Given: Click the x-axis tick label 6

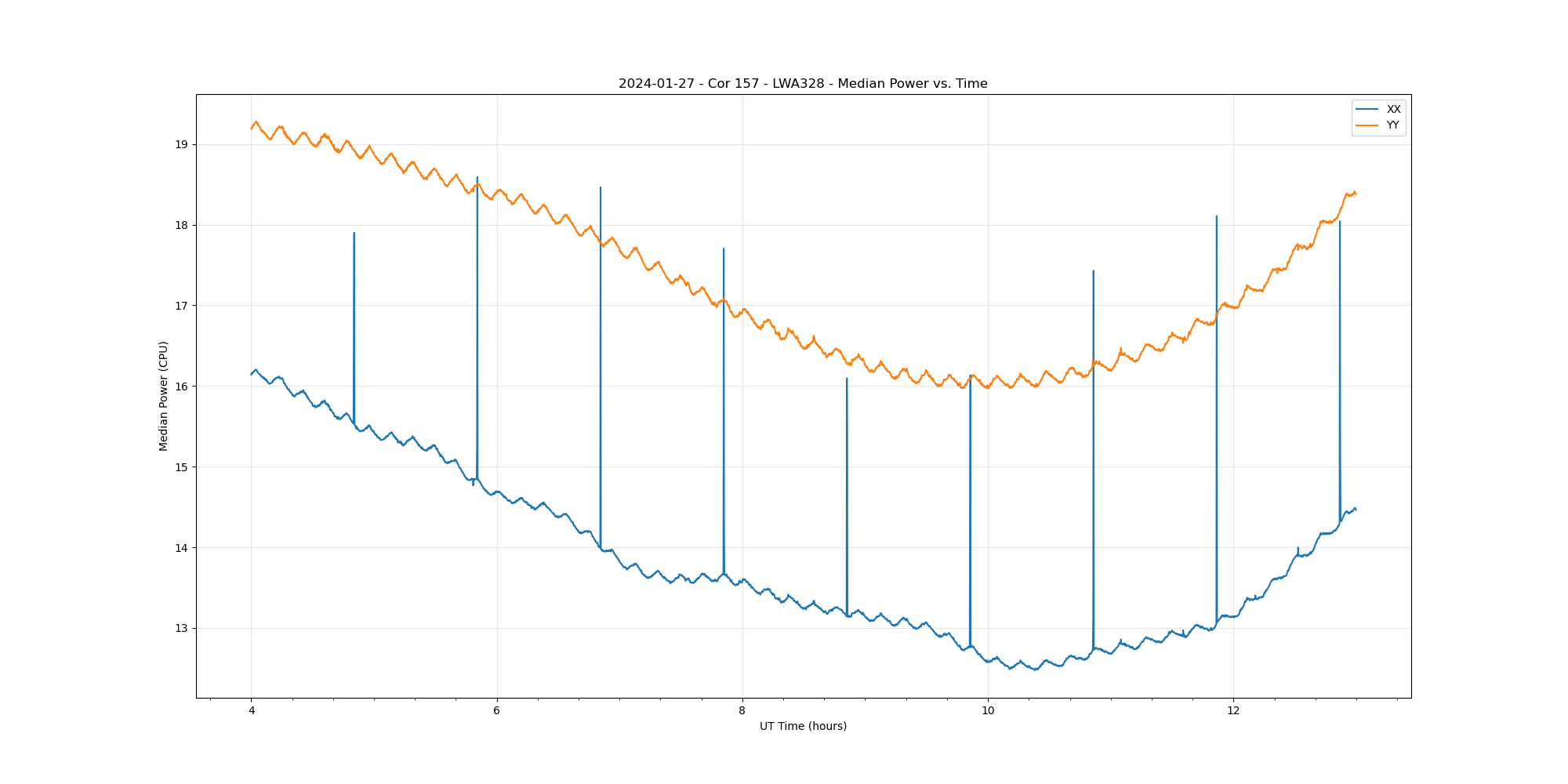Looking at the screenshot, I should point(496,711).
